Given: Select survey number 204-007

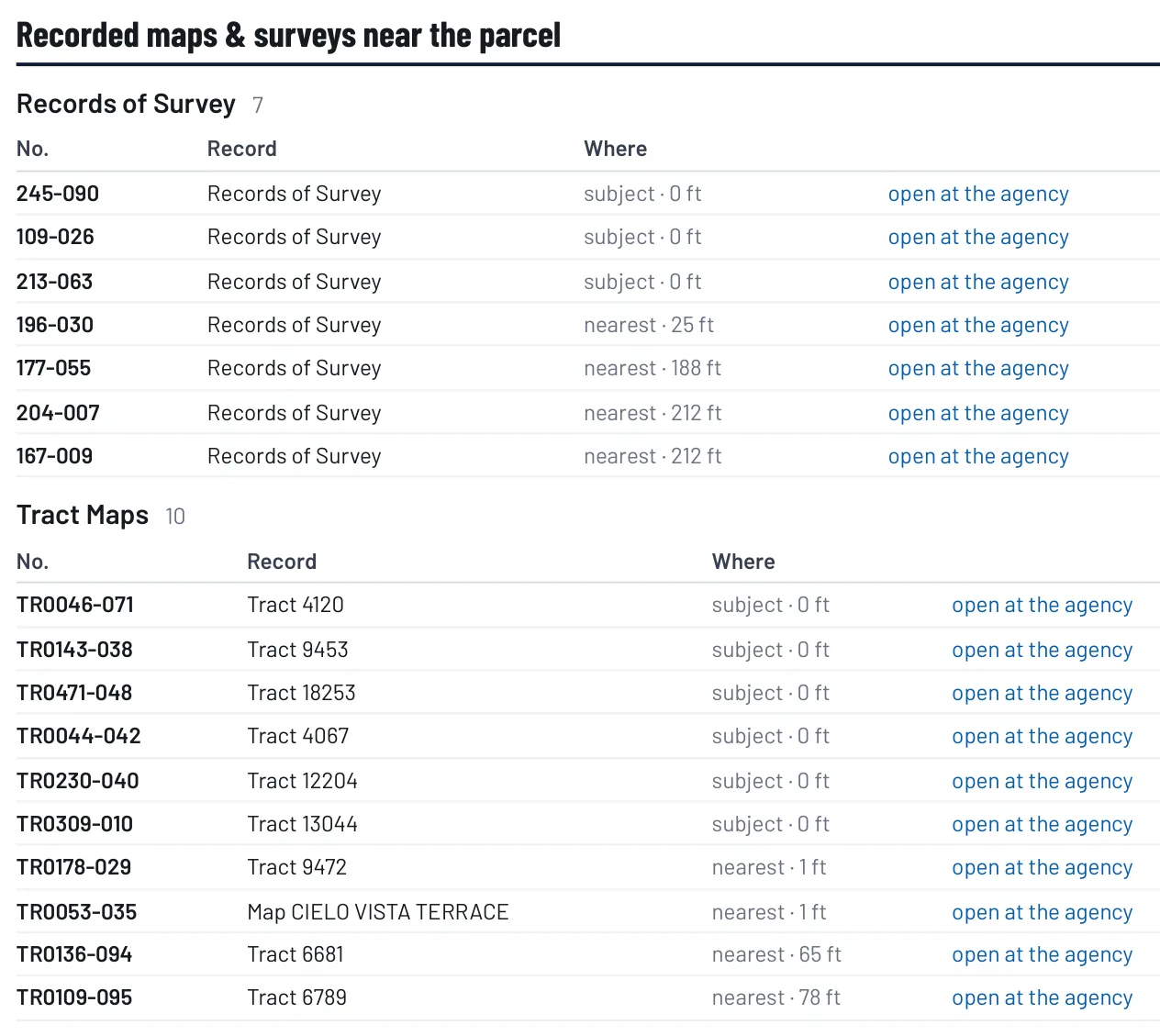Looking at the screenshot, I should (x=58, y=413).
